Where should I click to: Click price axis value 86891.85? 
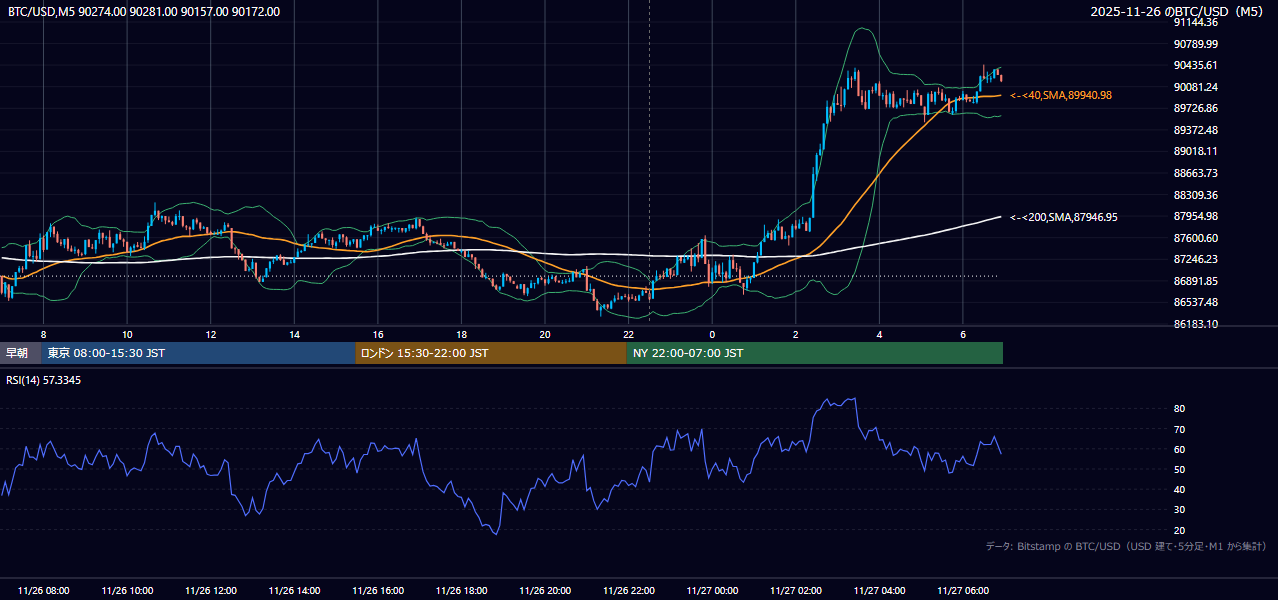(1196, 281)
